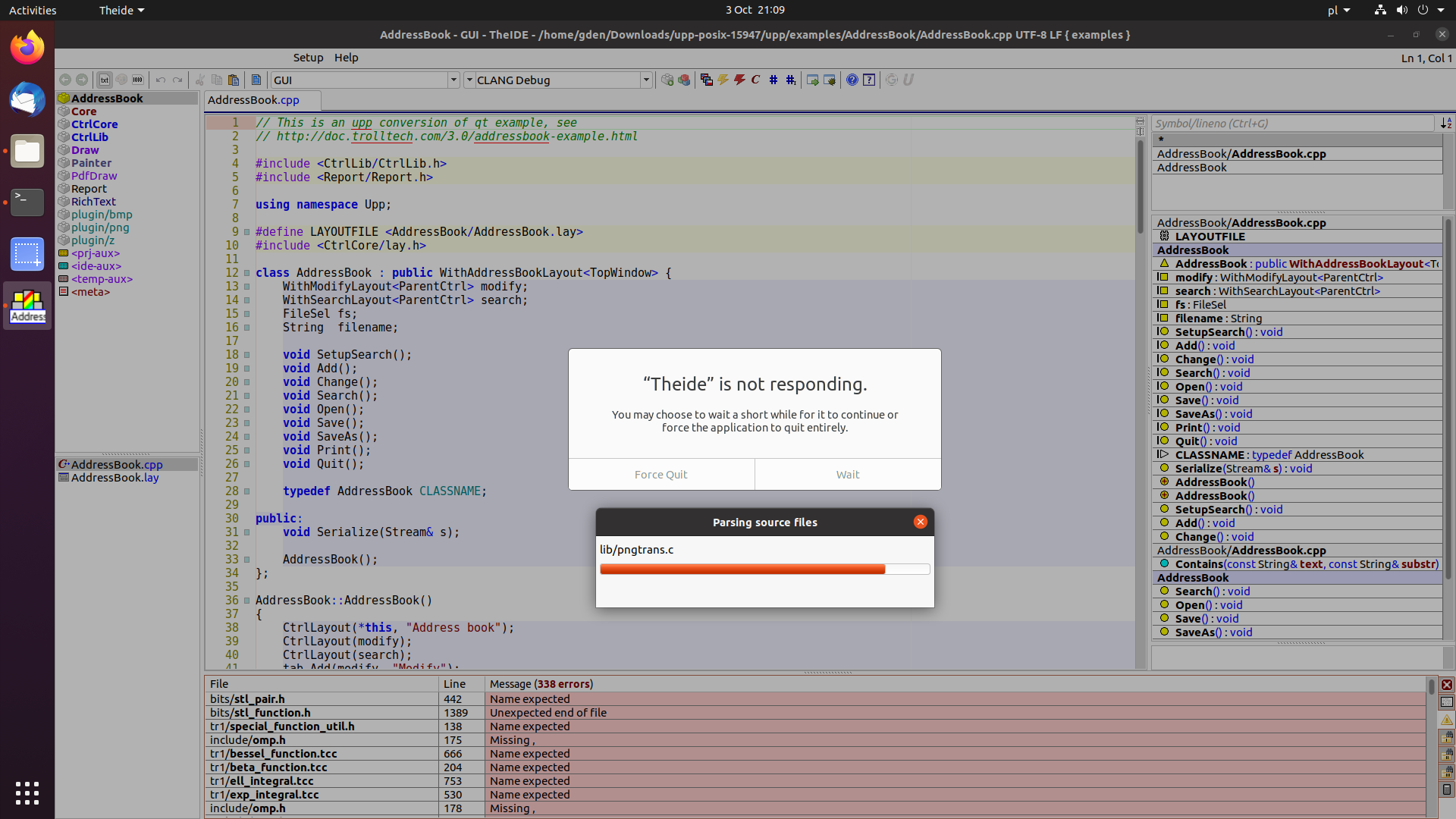Image resolution: width=1456 pixels, height=819 pixels.
Task: Click the blue question circle help icon
Action: pos(852,80)
